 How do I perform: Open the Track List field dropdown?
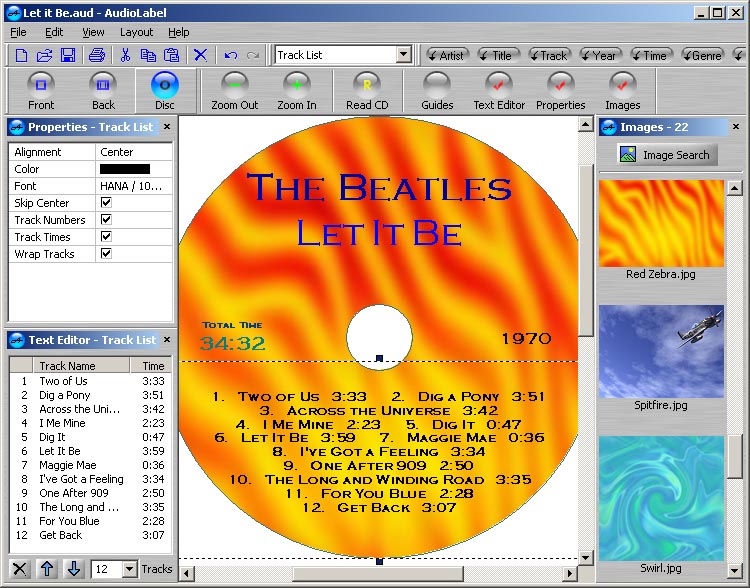[x=404, y=55]
